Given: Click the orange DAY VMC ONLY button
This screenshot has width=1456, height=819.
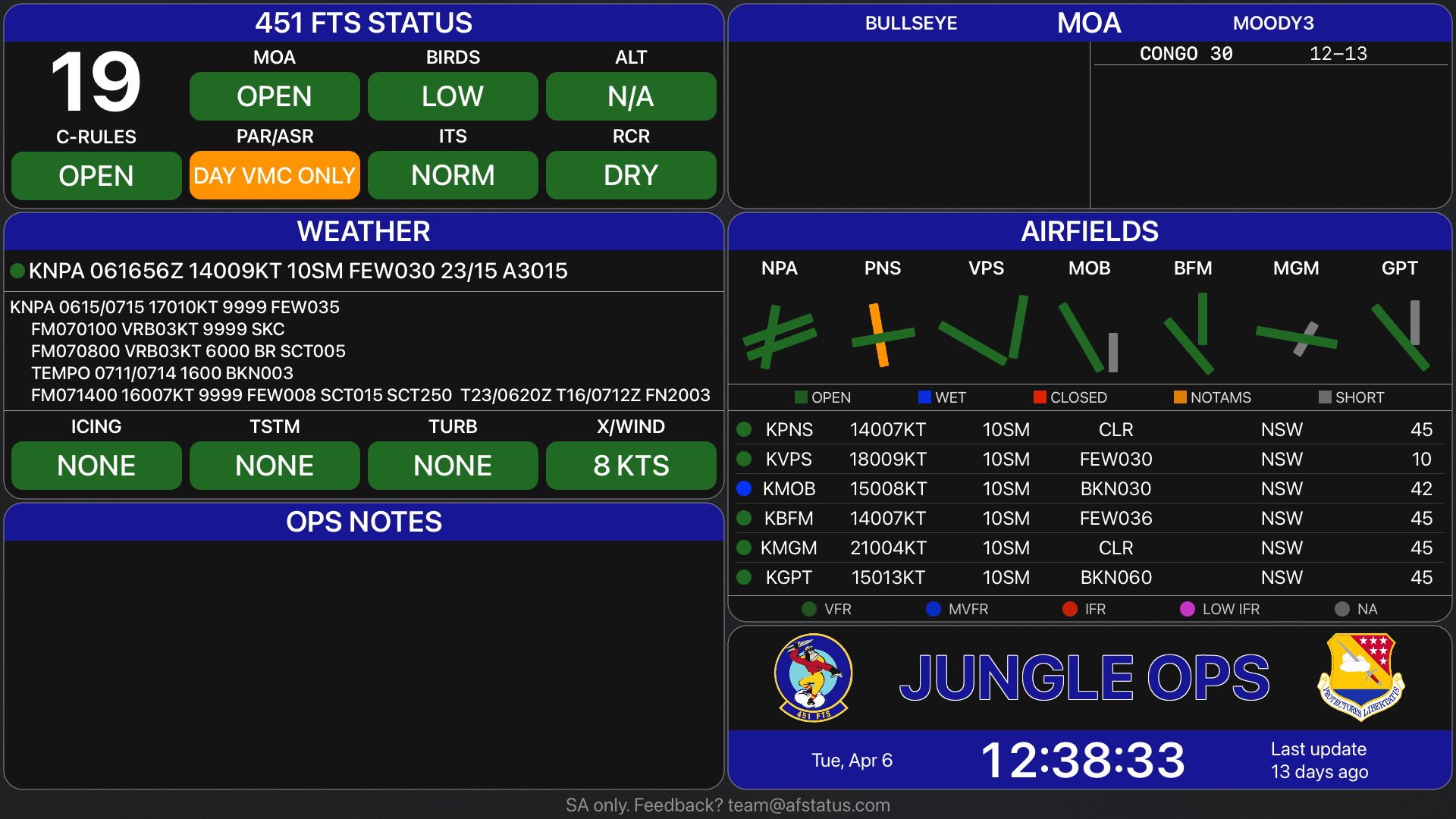Looking at the screenshot, I should 275,175.
